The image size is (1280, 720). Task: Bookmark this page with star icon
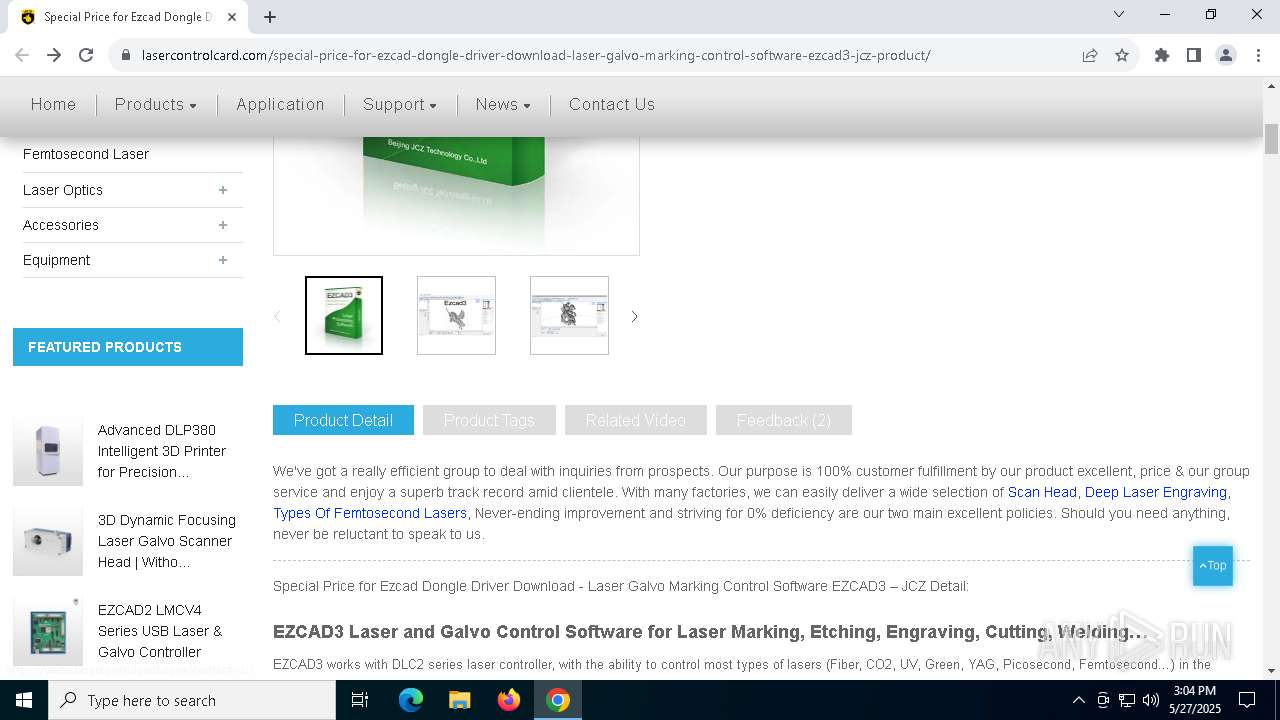1122,55
